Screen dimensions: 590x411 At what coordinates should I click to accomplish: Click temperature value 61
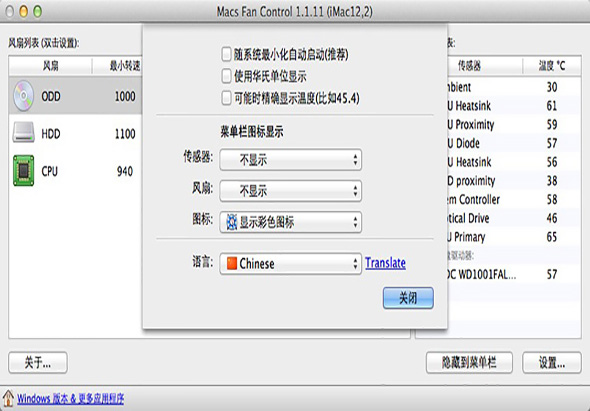(x=552, y=106)
